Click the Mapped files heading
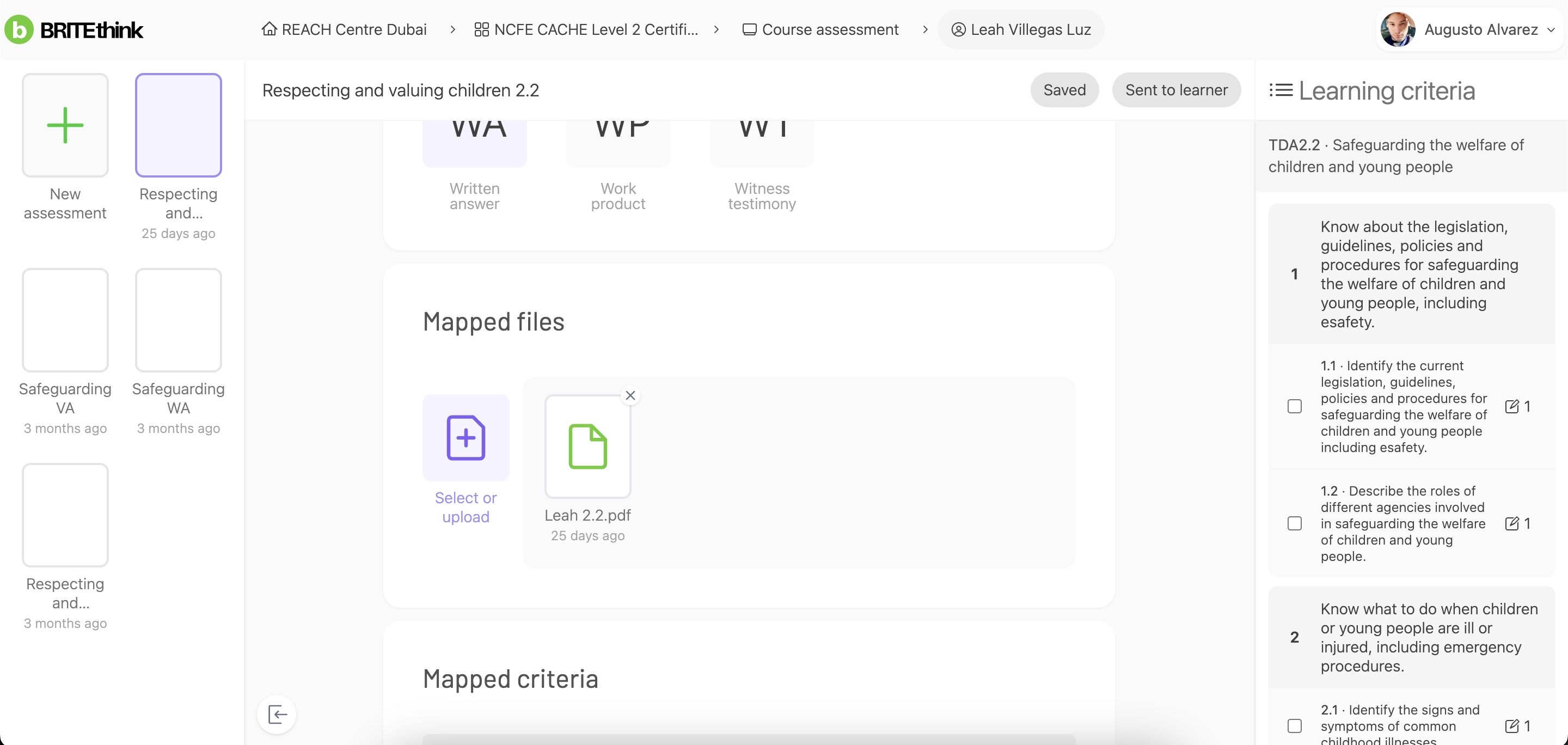 click(493, 321)
